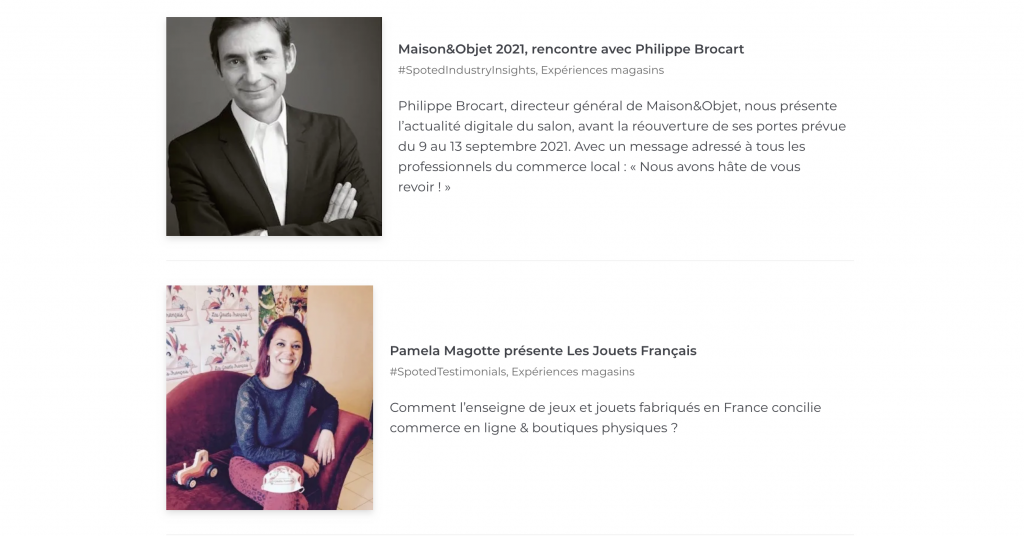The image size is (1024, 536).
Task: Click the words Les Jouets Français in the second title
Action: click(x=632, y=351)
